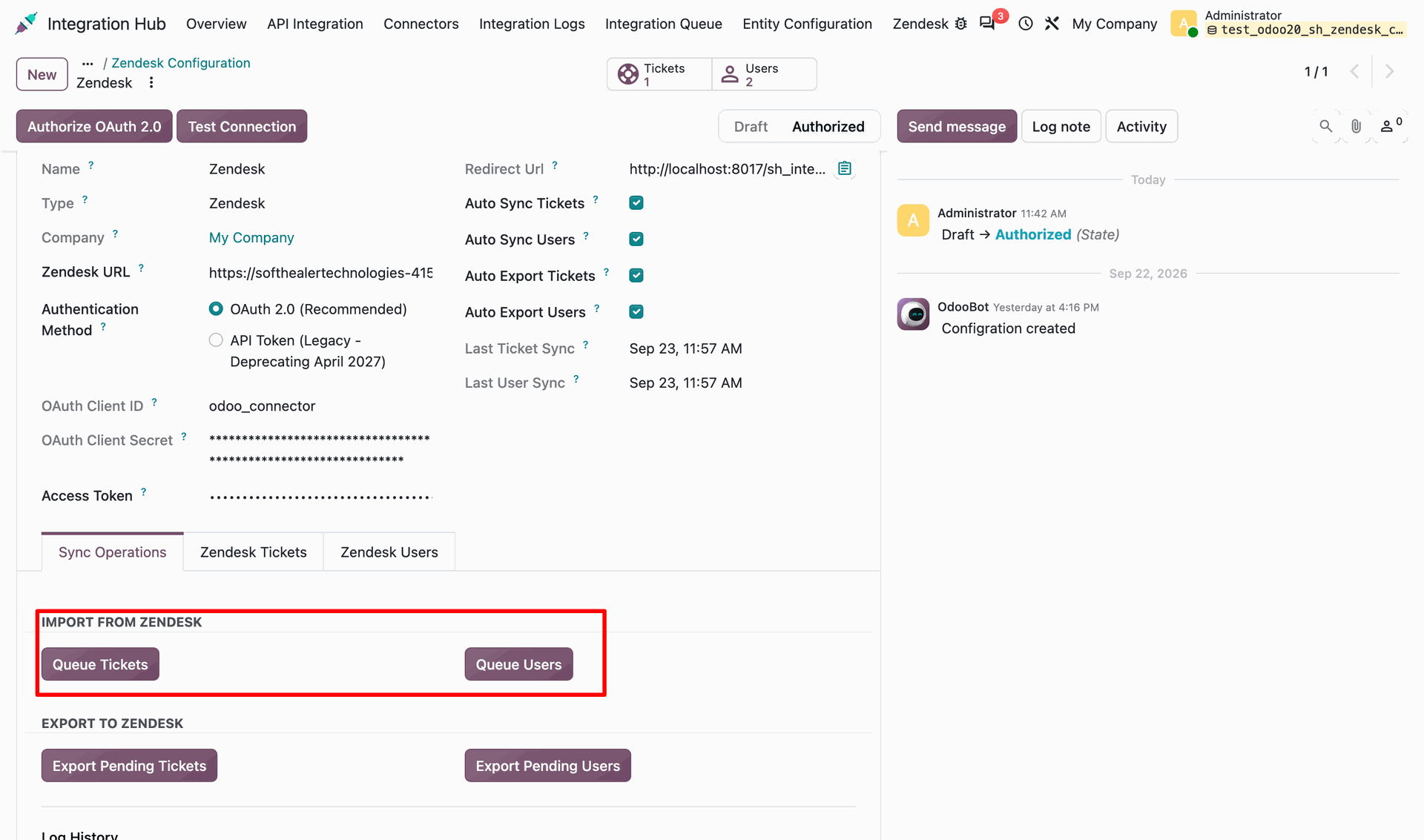Click the OdooBot avatar in chatter
The image size is (1424, 840).
(913, 314)
